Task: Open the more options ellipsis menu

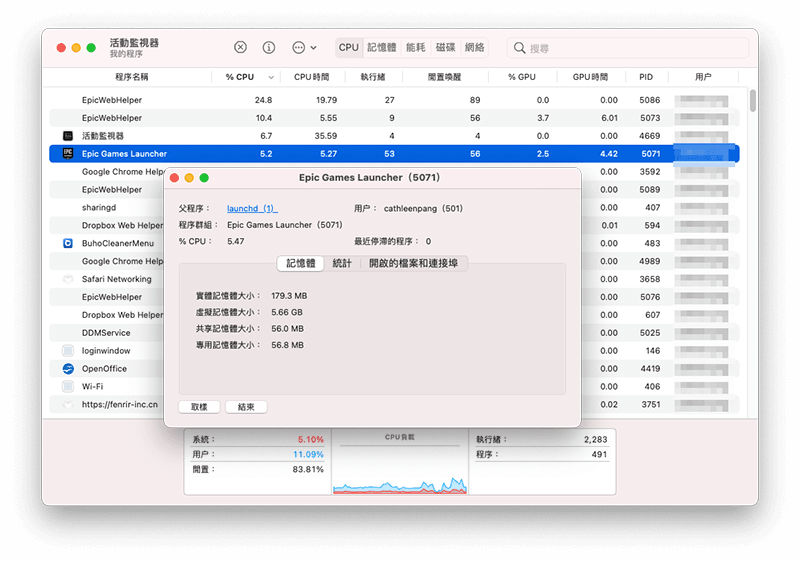Action: tap(304, 47)
